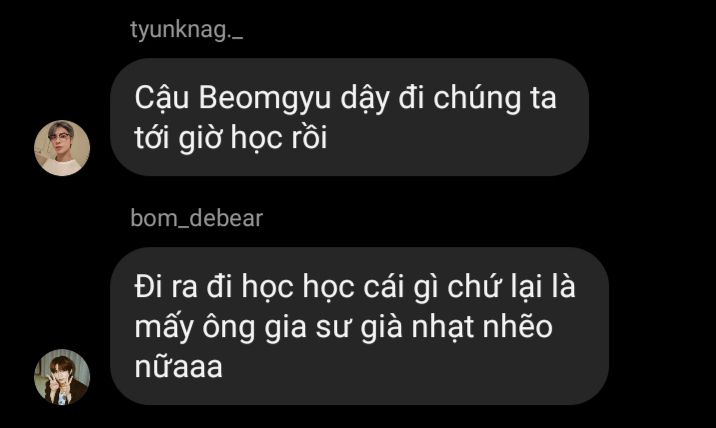The image size is (716, 428).
Task: Click the words "Đi ra" starting second message
Action: [x=166, y=288]
